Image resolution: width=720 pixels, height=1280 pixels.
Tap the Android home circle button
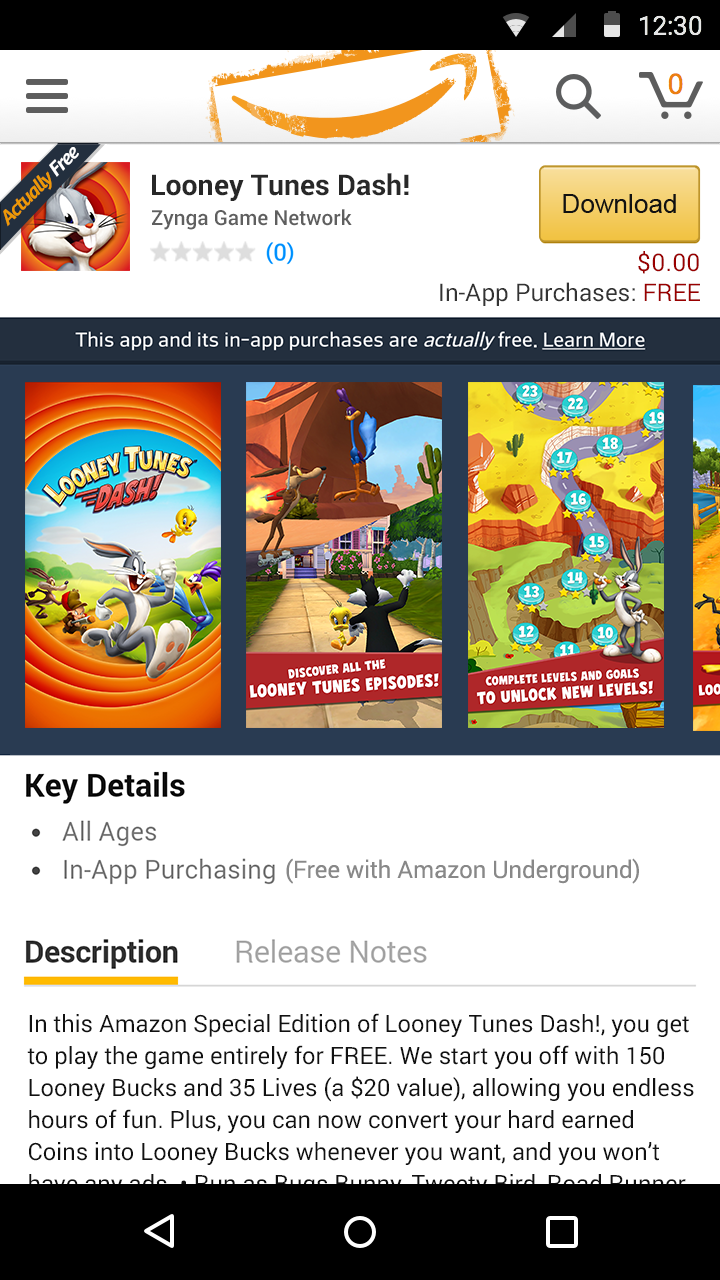(360, 1232)
